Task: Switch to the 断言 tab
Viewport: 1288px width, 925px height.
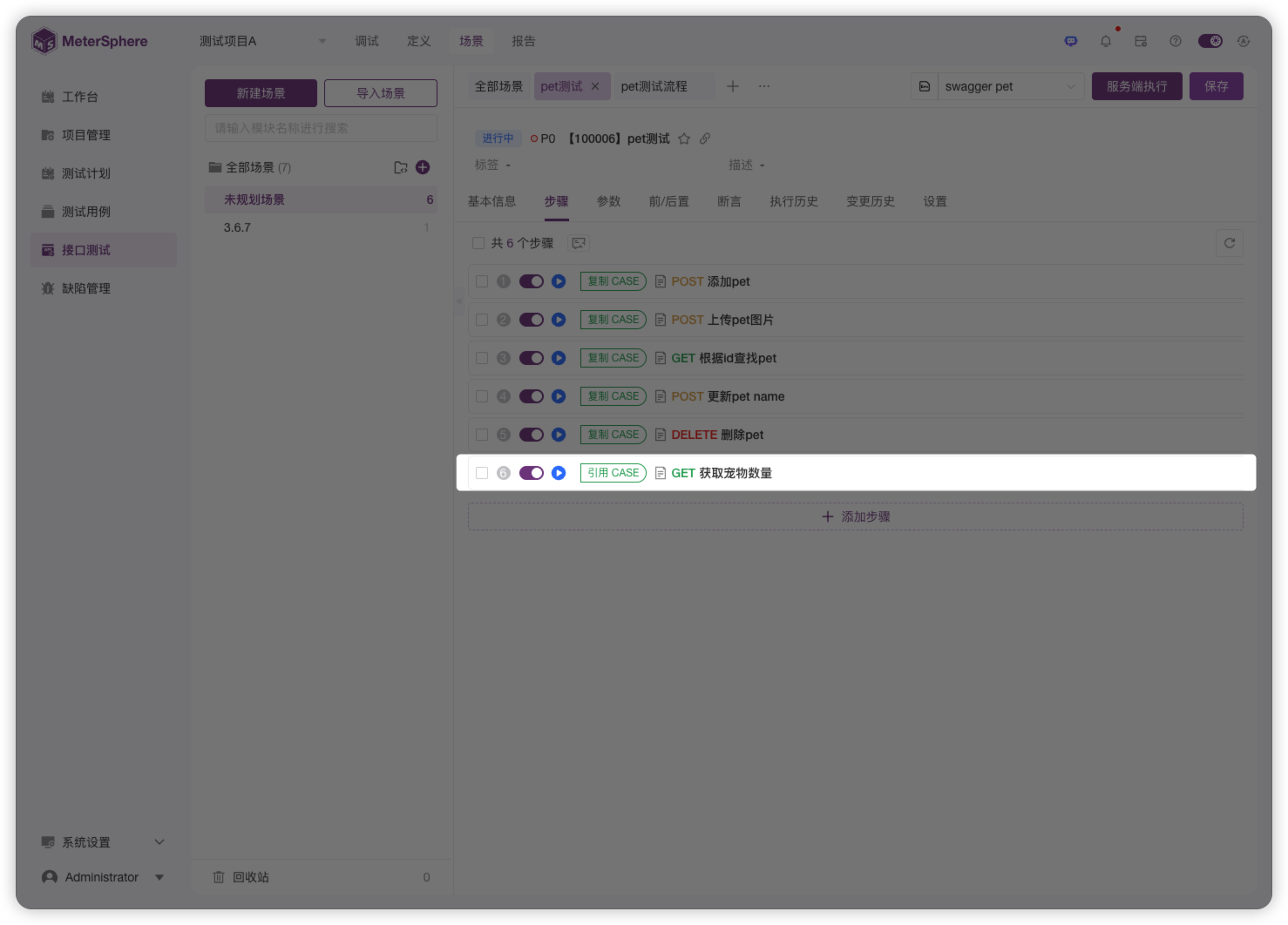Action: [729, 201]
